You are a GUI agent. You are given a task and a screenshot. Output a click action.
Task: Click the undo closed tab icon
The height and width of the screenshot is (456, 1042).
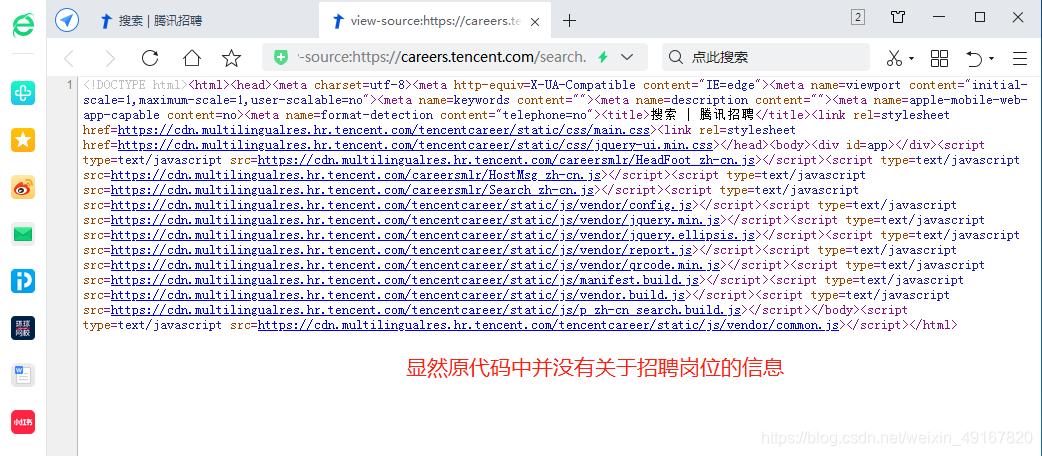(x=974, y=58)
